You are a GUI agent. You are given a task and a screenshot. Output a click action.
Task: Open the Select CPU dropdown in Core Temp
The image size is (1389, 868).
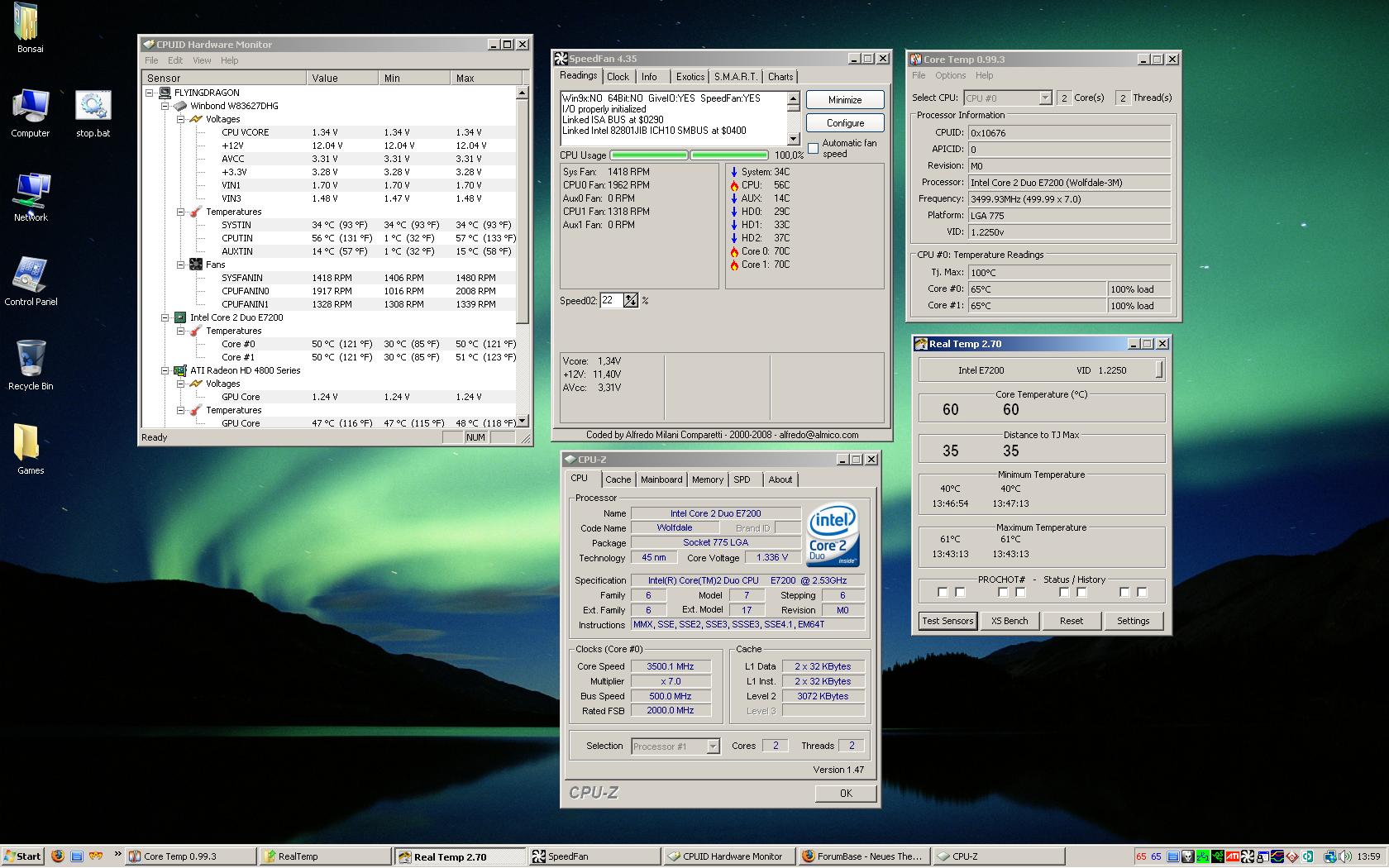pyautogui.click(x=1044, y=98)
